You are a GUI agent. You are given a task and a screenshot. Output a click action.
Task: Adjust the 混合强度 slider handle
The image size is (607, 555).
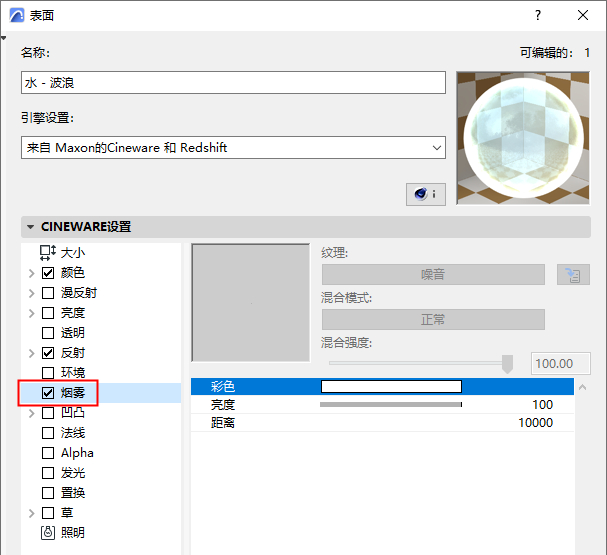coord(507,364)
